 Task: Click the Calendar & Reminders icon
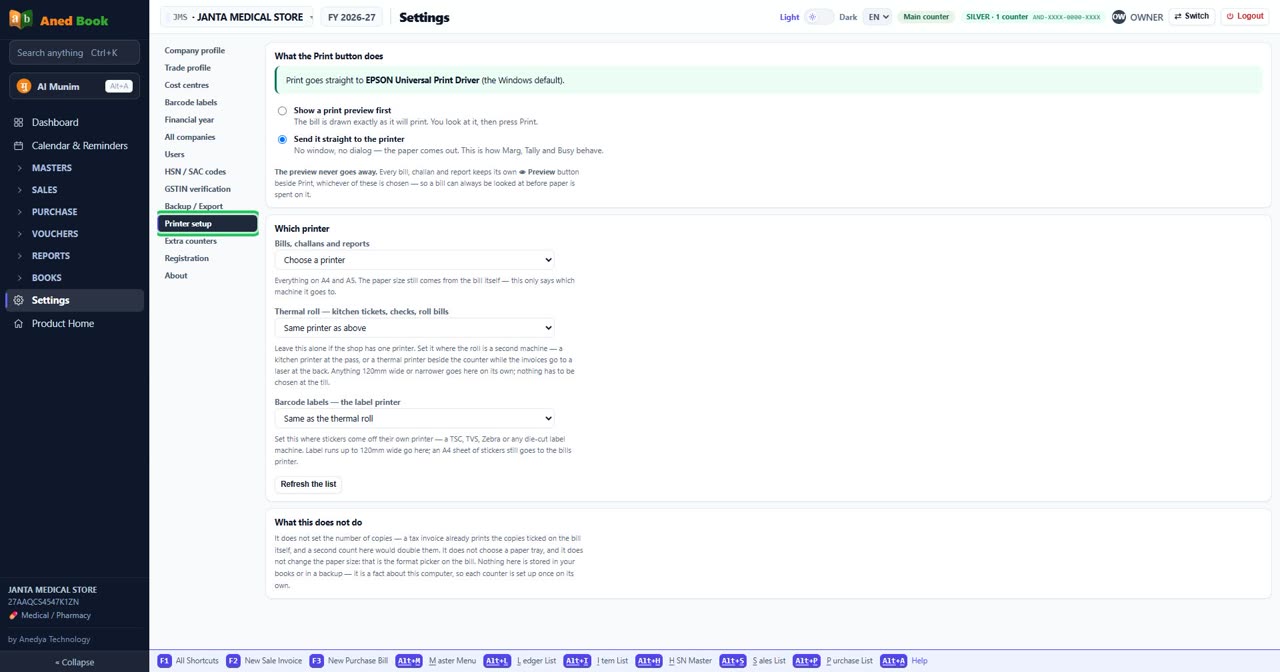pyautogui.click(x=18, y=146)
